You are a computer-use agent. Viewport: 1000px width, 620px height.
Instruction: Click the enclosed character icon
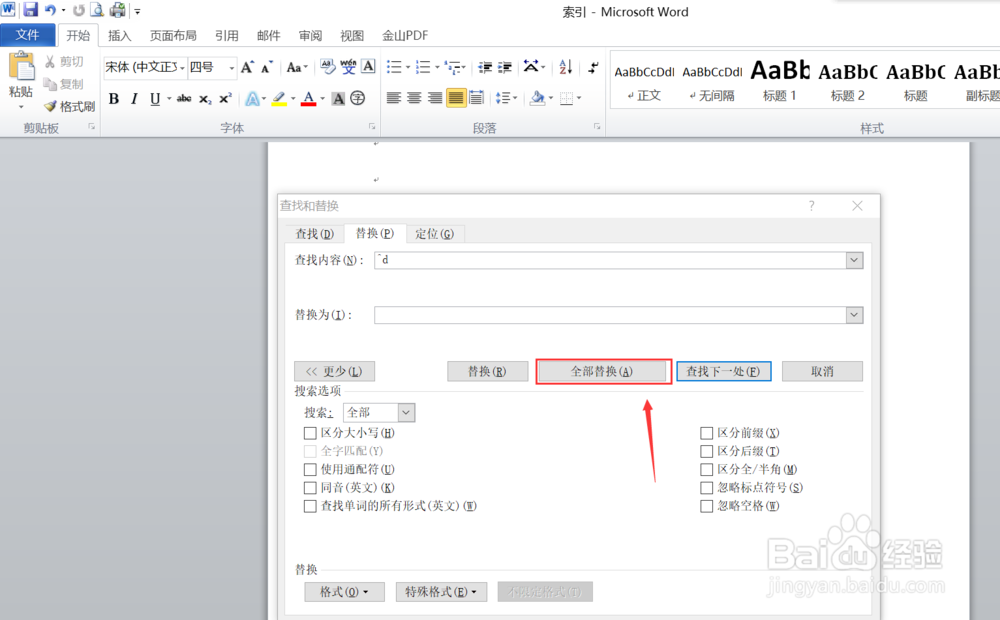coord(358,99)
